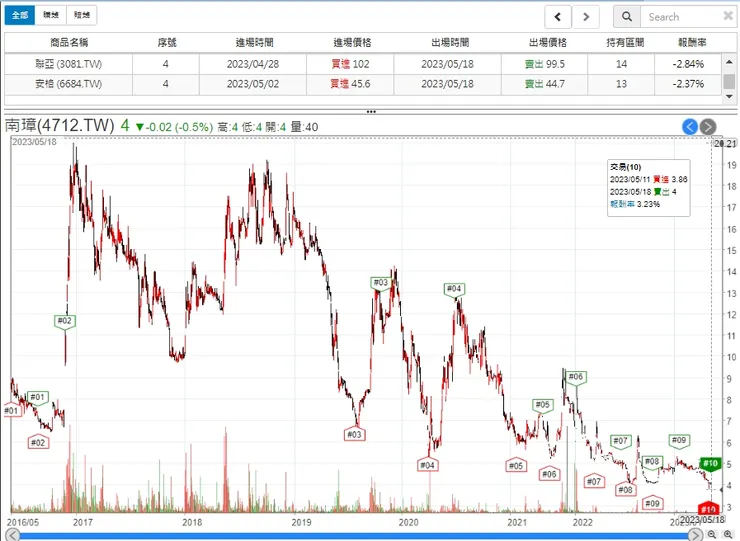Switch to the 賺錢 tab
This screenshot has height=541, width=740.
[x=51, y=15]
